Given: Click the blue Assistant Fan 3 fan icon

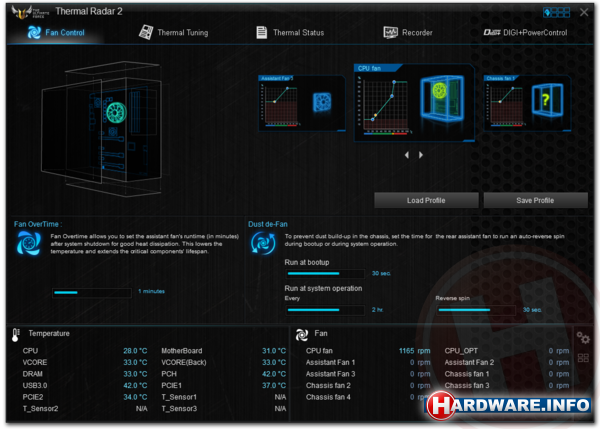Looking at the screenshot, I should pos(322,102).
